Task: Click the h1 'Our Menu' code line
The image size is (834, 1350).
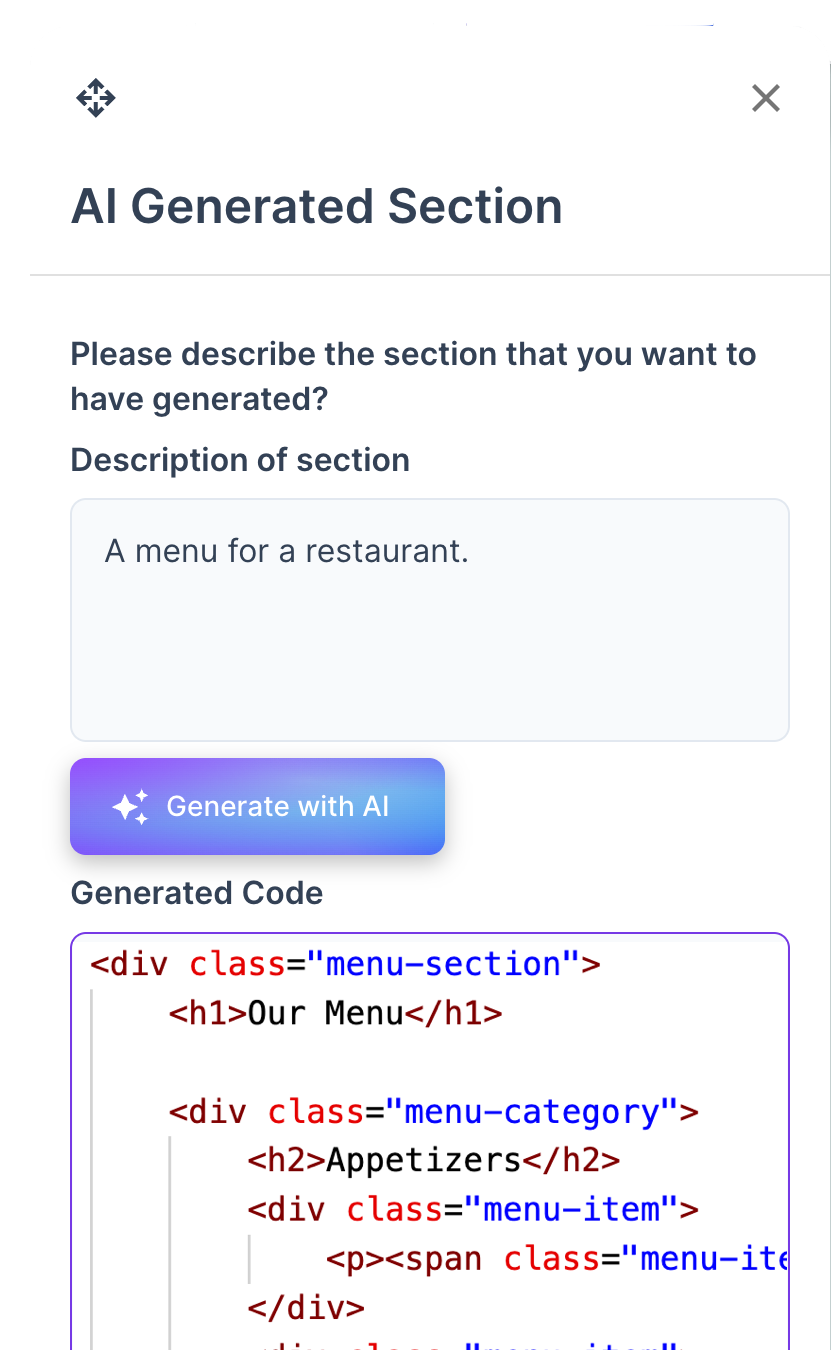Action: [335, 1013]
